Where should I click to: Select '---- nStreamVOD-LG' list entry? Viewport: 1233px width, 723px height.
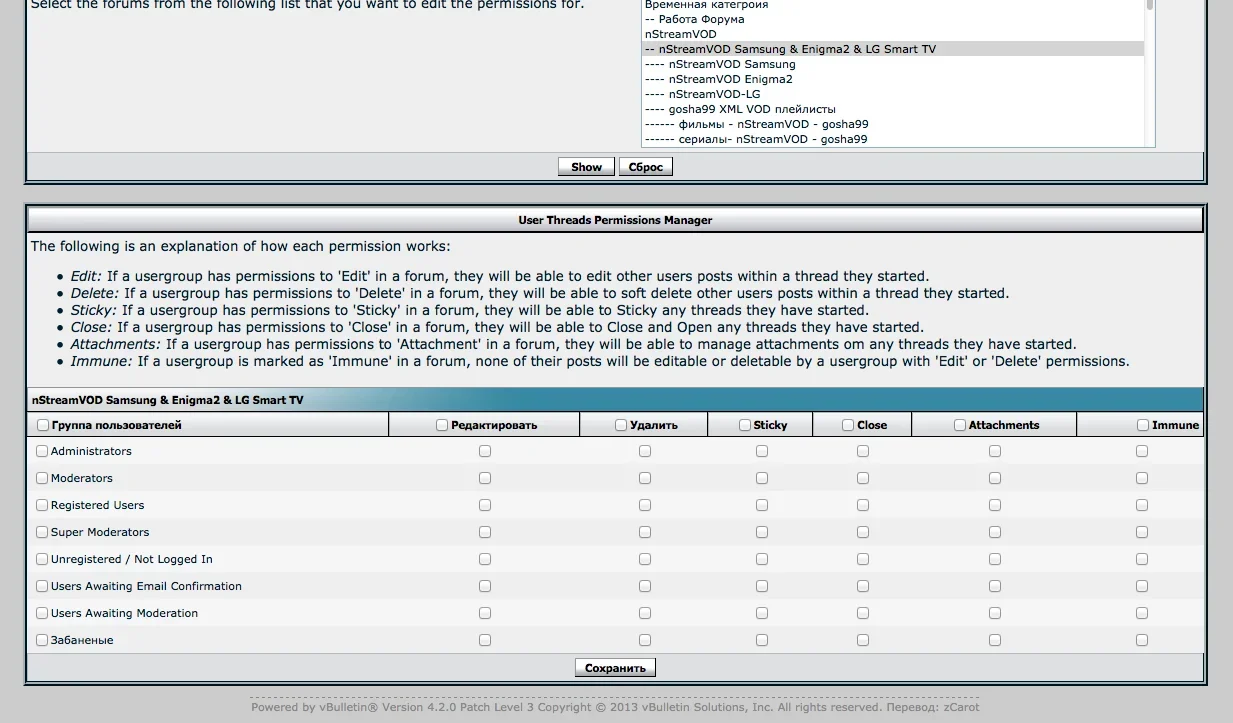(893, 94)
